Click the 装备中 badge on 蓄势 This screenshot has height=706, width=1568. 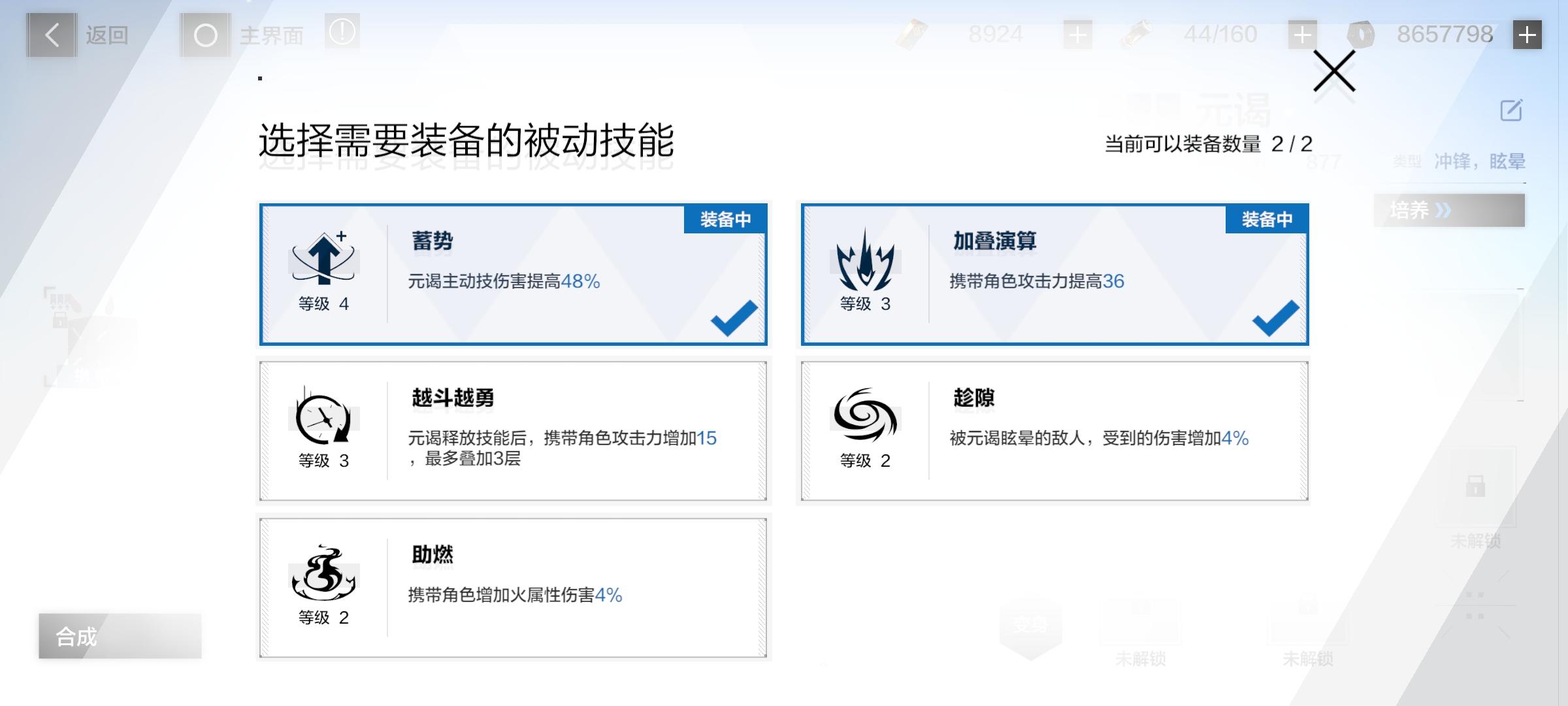[x=725, y=220]
